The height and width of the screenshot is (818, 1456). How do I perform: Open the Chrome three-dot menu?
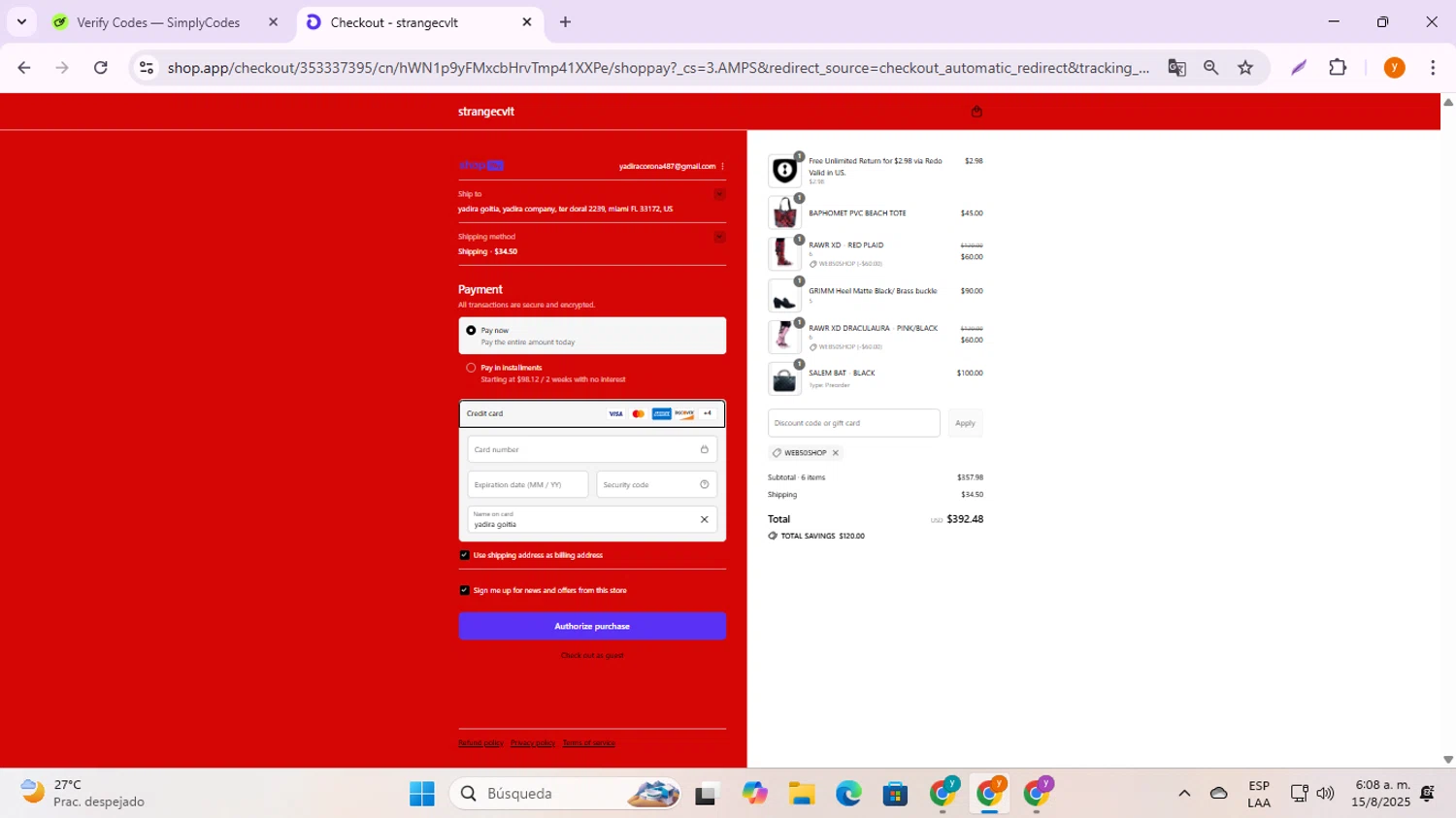tap(1433, 68)
